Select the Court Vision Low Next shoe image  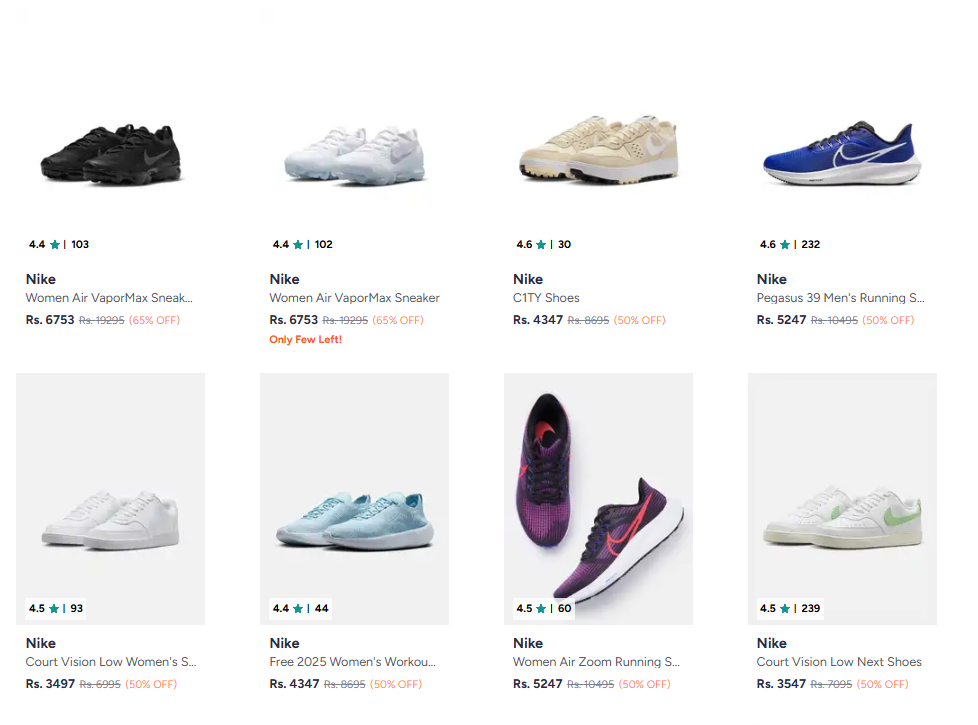click(x=842, y=515)
